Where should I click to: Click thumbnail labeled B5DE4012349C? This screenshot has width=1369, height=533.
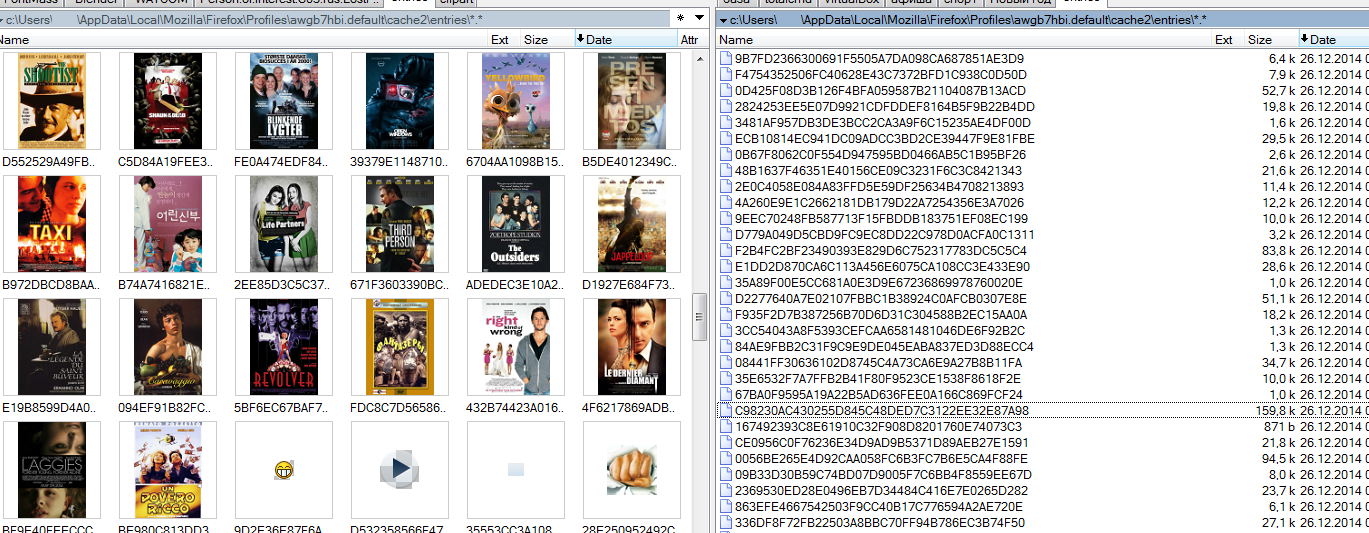click(x=632, y=101)
